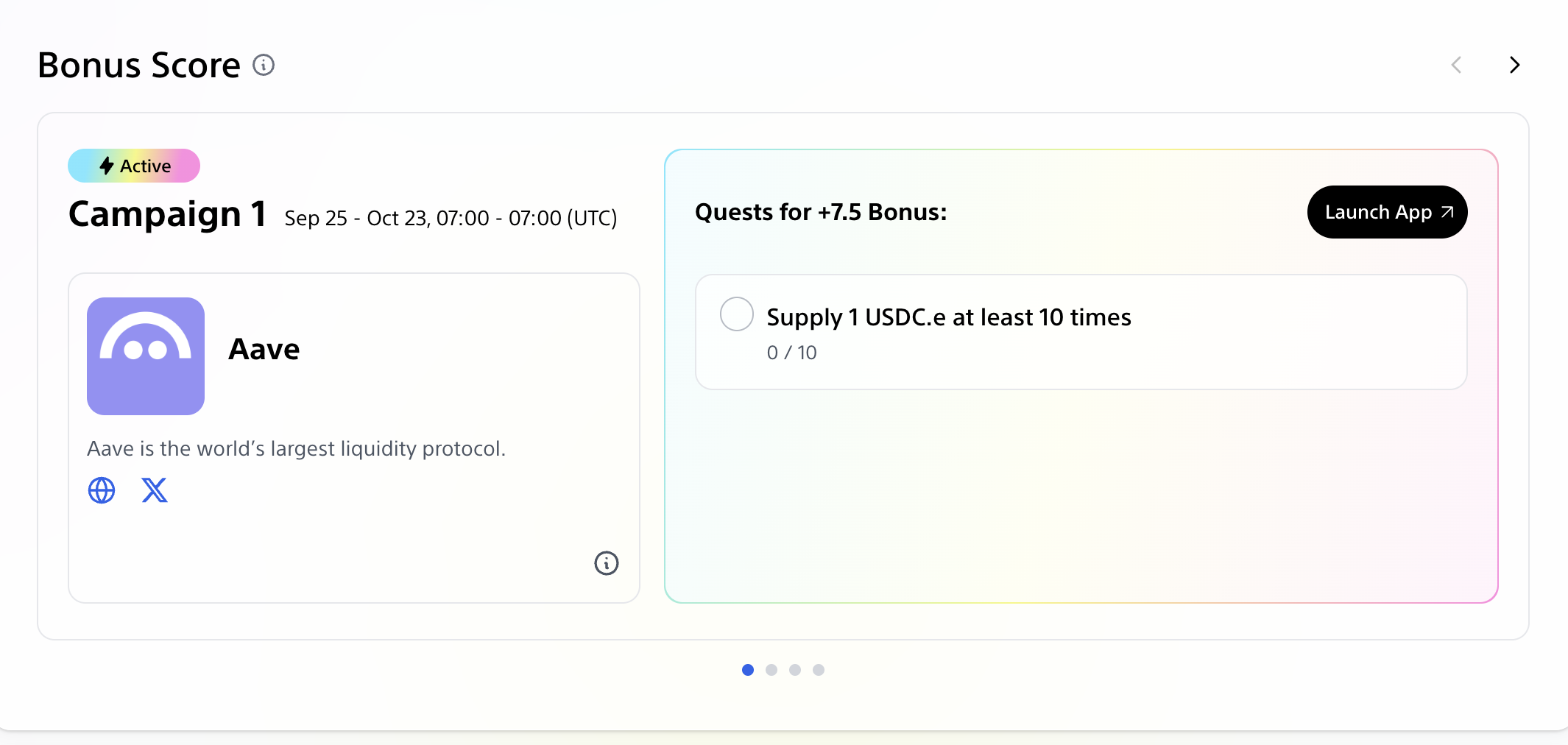Click the Aave ghost logo
This screenshot has width=1568, height=745.
click(x=146, y=356)
